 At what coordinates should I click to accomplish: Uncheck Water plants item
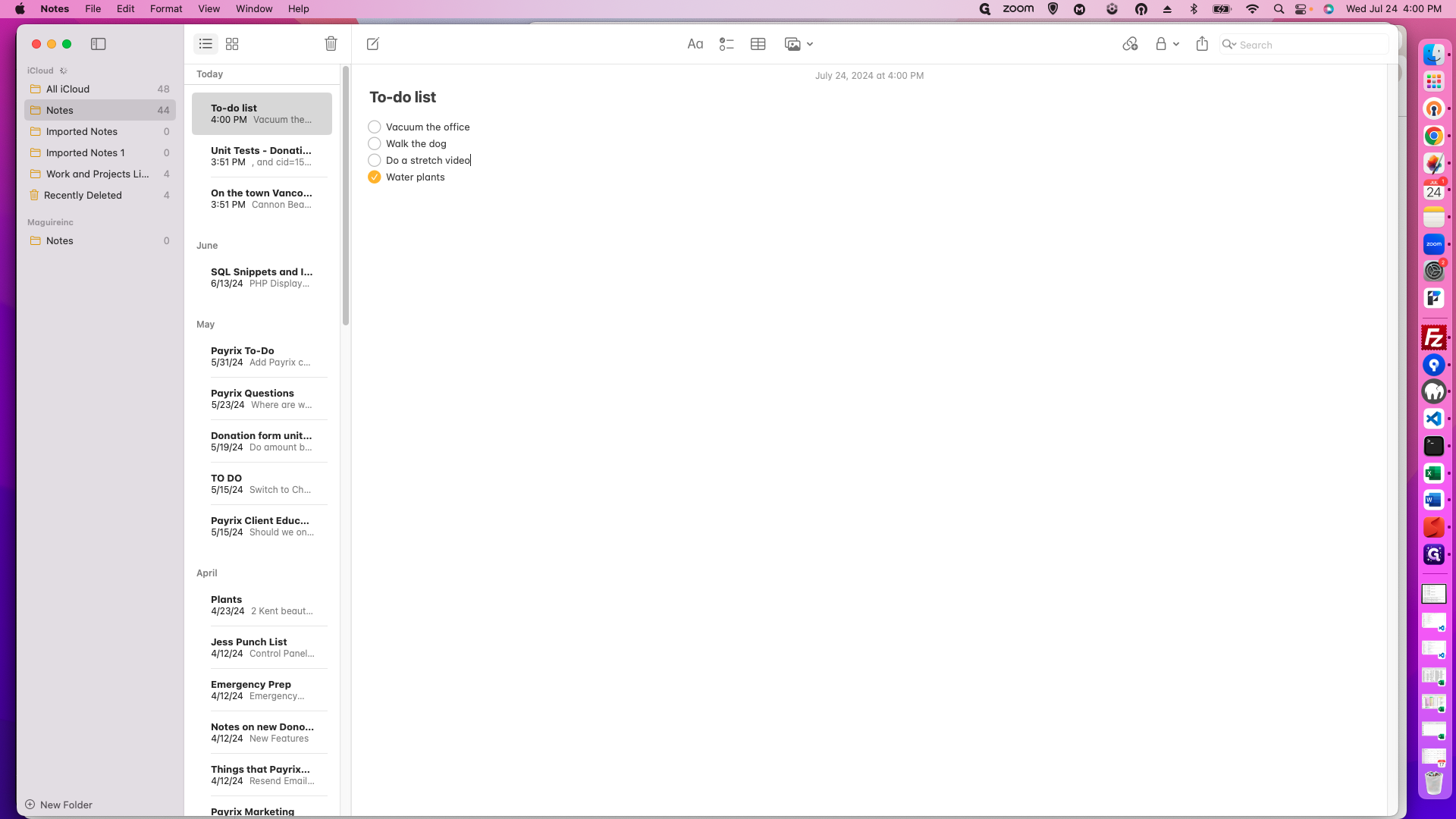point(375,177)
